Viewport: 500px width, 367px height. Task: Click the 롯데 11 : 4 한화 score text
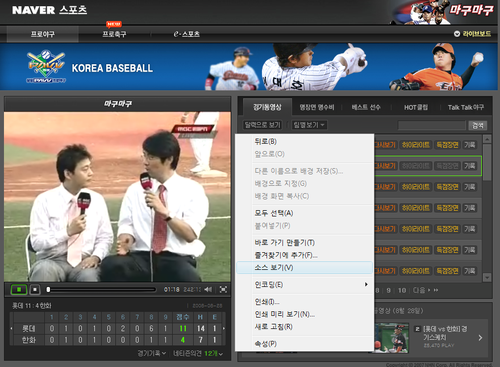point(32,306)
